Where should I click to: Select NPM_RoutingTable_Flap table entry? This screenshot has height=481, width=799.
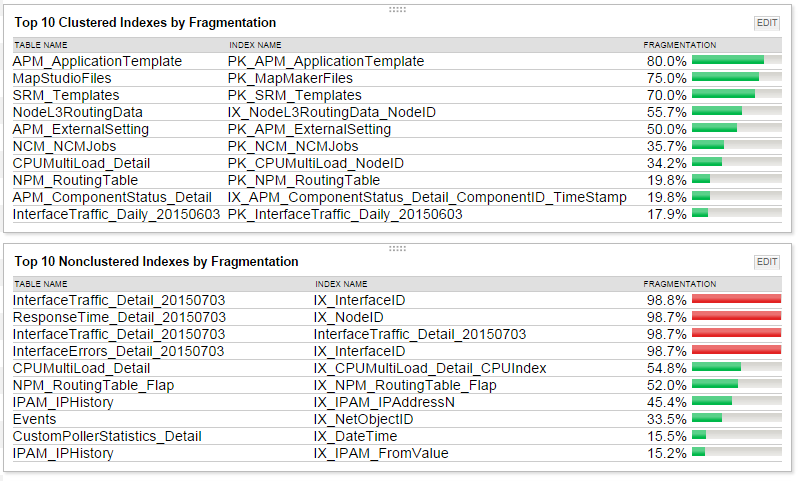coord(93,385)
